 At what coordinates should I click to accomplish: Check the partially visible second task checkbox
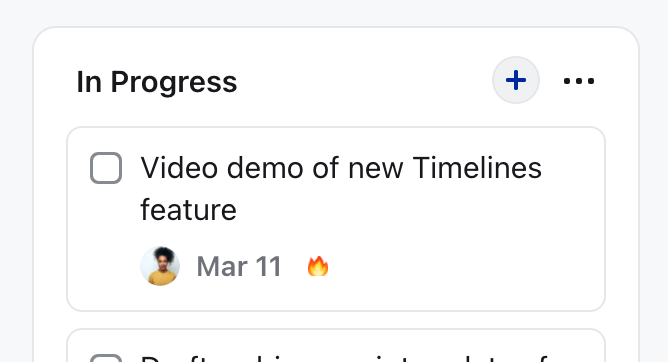point(106,358)
